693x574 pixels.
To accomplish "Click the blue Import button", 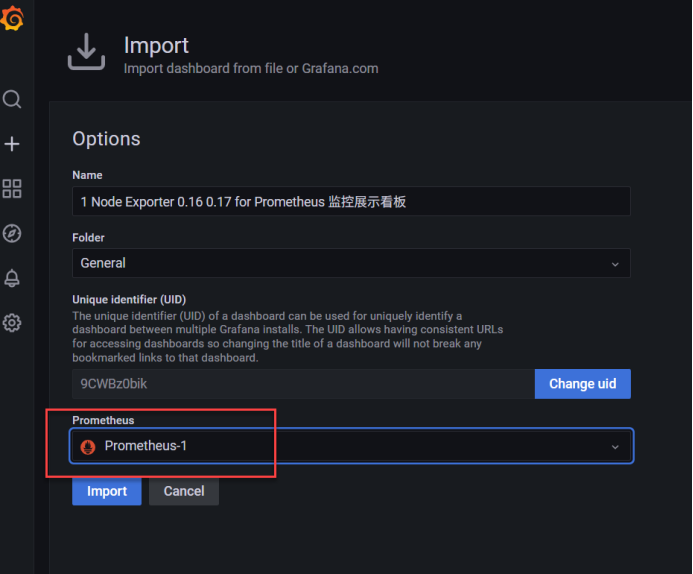I will [x=107, y=491].
